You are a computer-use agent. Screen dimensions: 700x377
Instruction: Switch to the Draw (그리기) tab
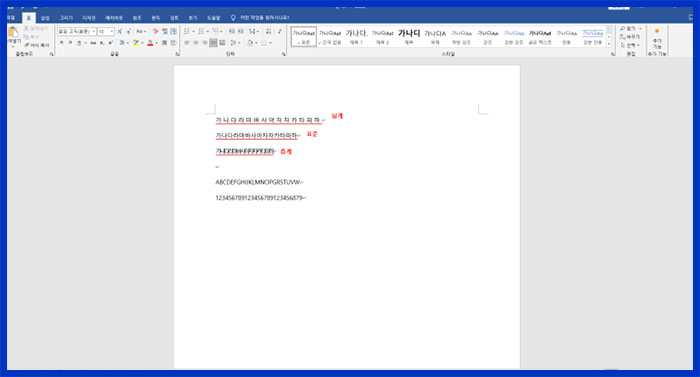coord(66,18)
